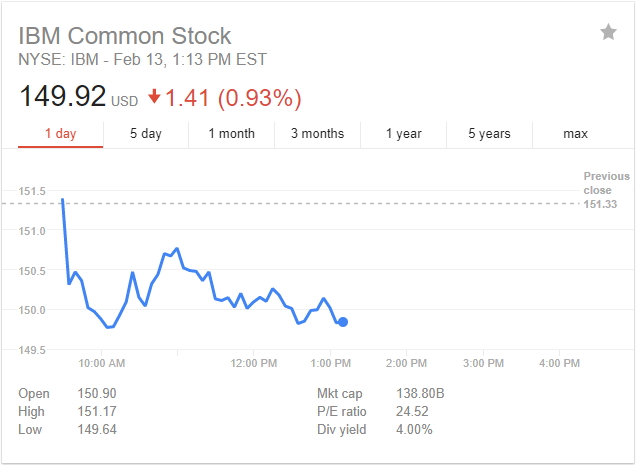Select the 1 day tab
The width and height of the screenshot is (636, 465).
click(x=60, y=133)
